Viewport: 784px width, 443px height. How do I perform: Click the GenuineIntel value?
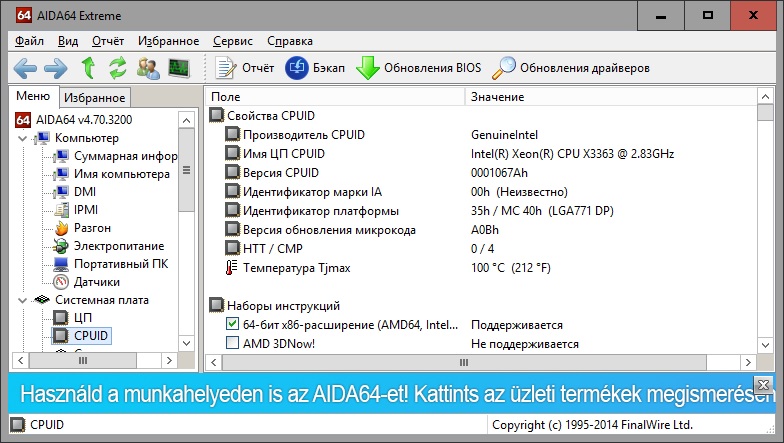pyautogui.click(x=504, y=134)
